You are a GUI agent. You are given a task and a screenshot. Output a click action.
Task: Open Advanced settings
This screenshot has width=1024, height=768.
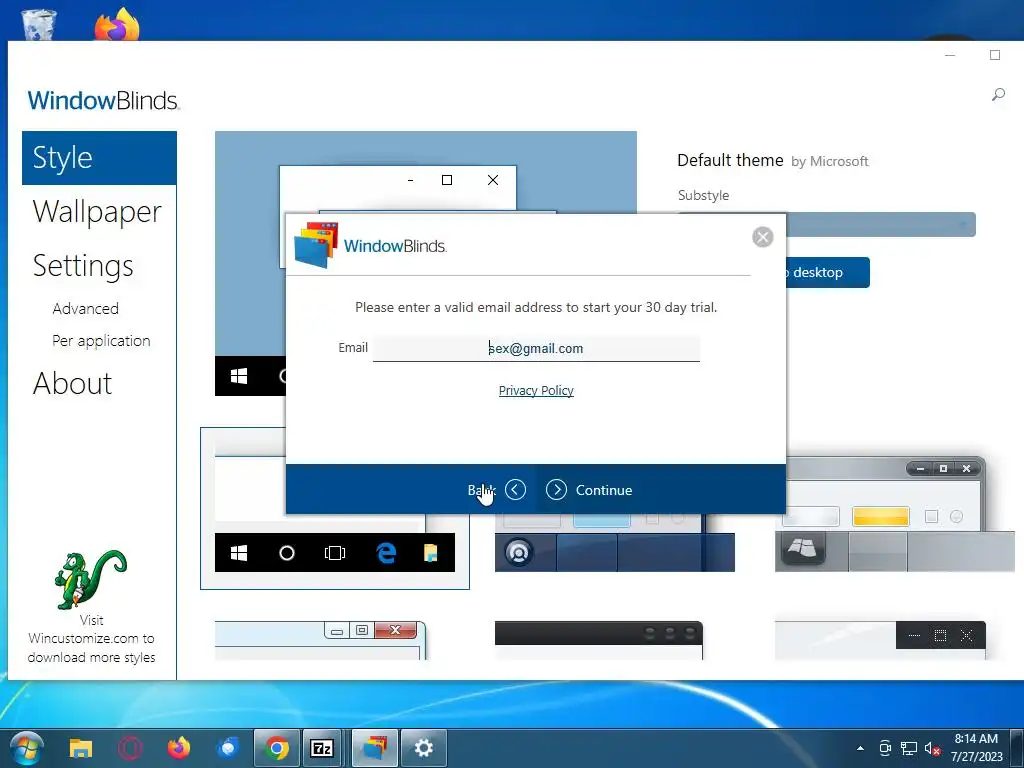[x=86, y=308]
